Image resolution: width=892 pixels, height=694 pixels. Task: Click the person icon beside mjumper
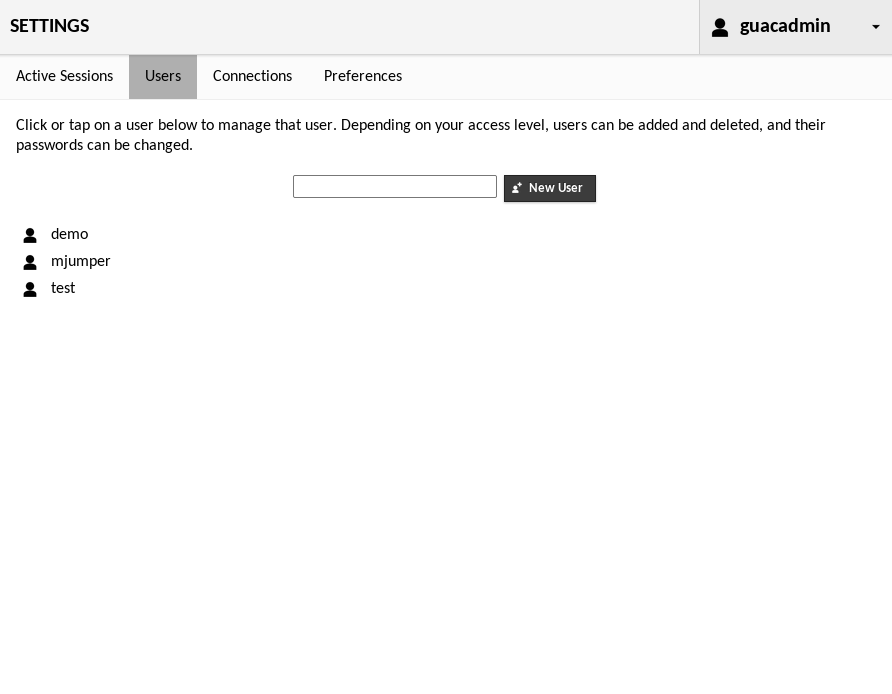coord(30,262)
